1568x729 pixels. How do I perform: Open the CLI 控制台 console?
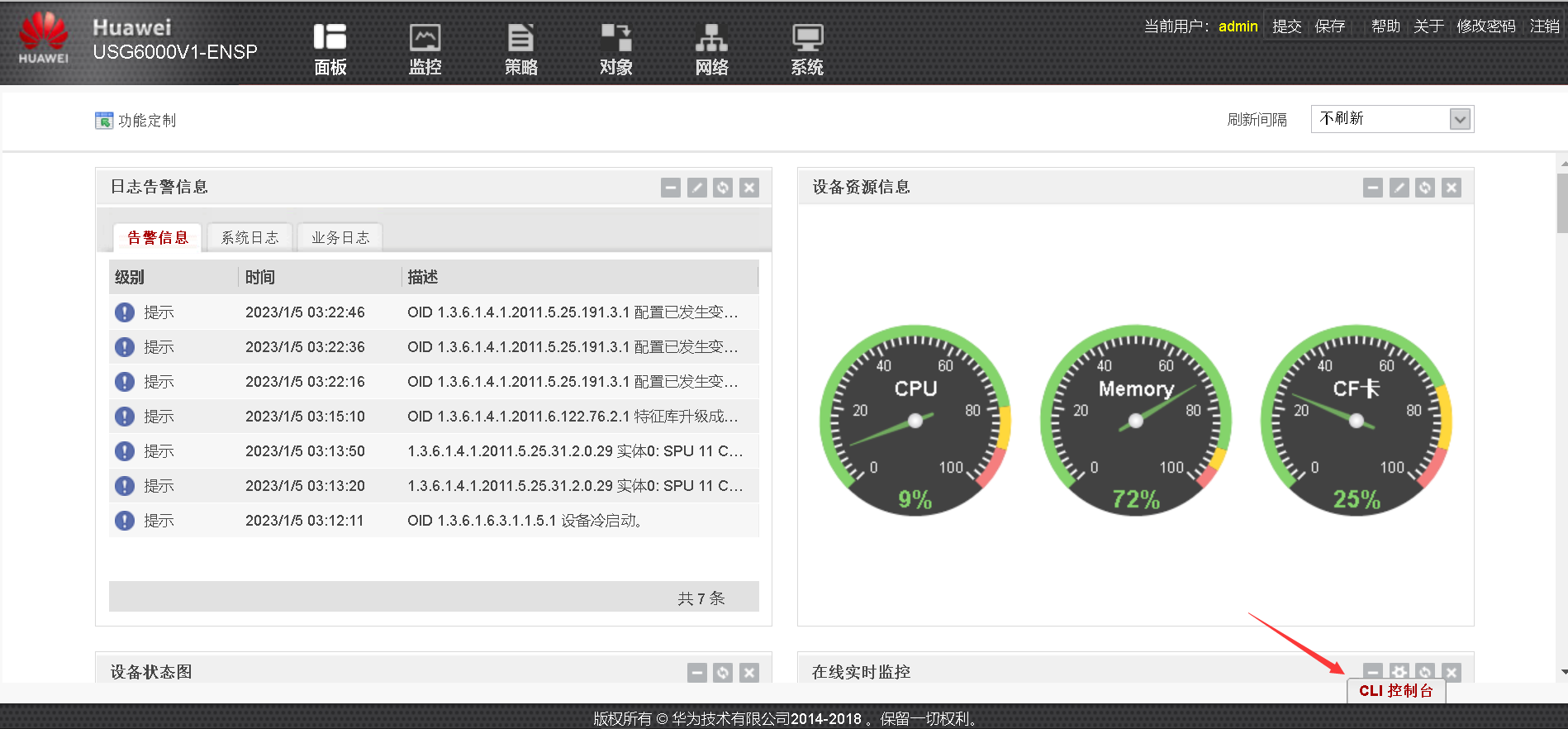[x=1396, y=691]
